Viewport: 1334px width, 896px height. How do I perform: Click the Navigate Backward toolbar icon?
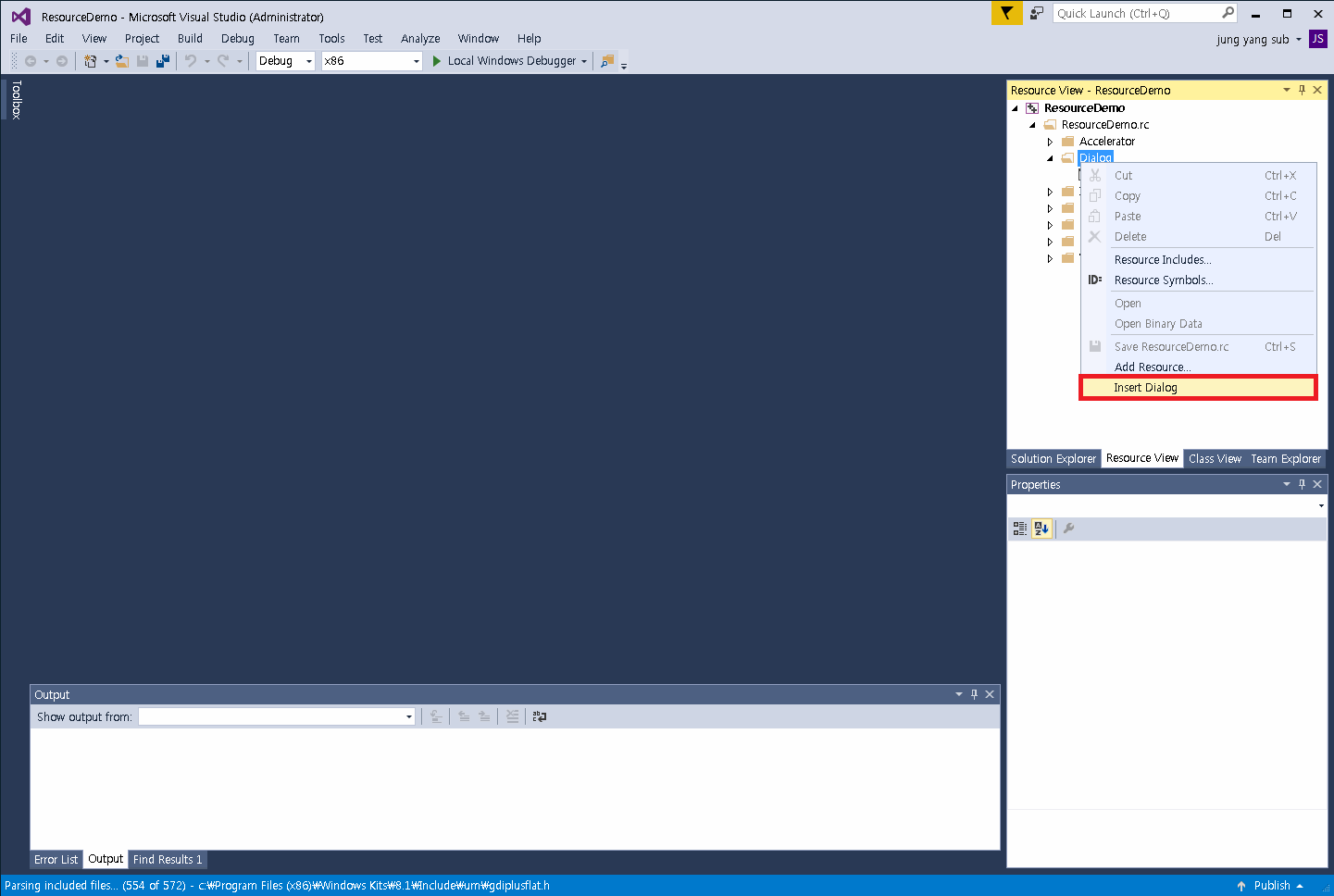[31, 61]
